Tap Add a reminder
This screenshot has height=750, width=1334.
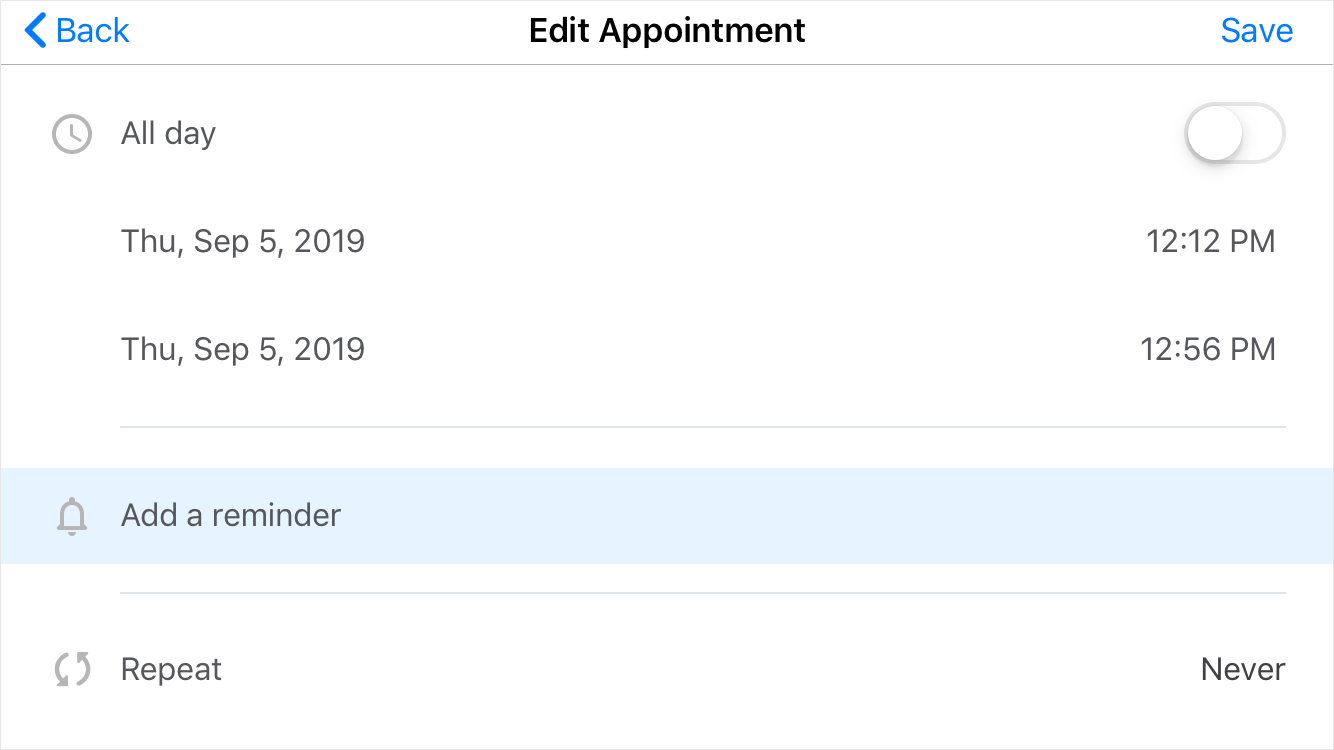pyautogui.click(x=231, y=515)
